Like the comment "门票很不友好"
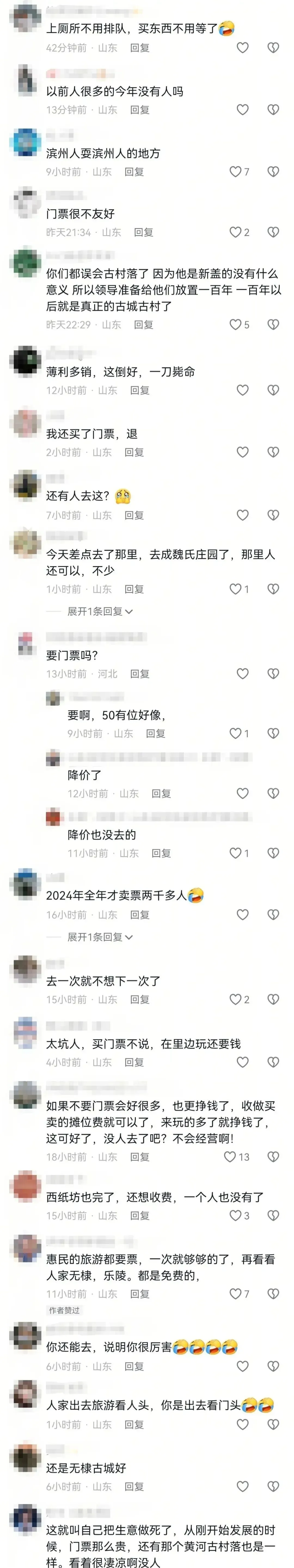 click(x=235, y=232)
